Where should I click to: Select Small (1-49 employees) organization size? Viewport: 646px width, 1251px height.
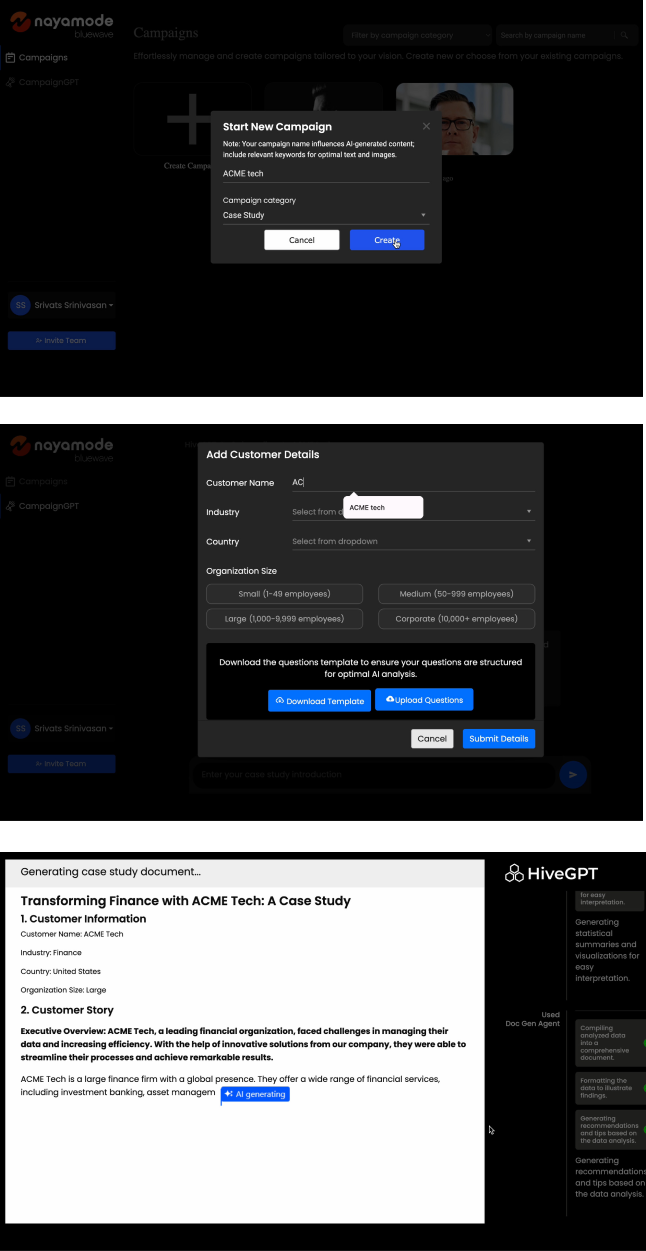(x=284, y=594)
